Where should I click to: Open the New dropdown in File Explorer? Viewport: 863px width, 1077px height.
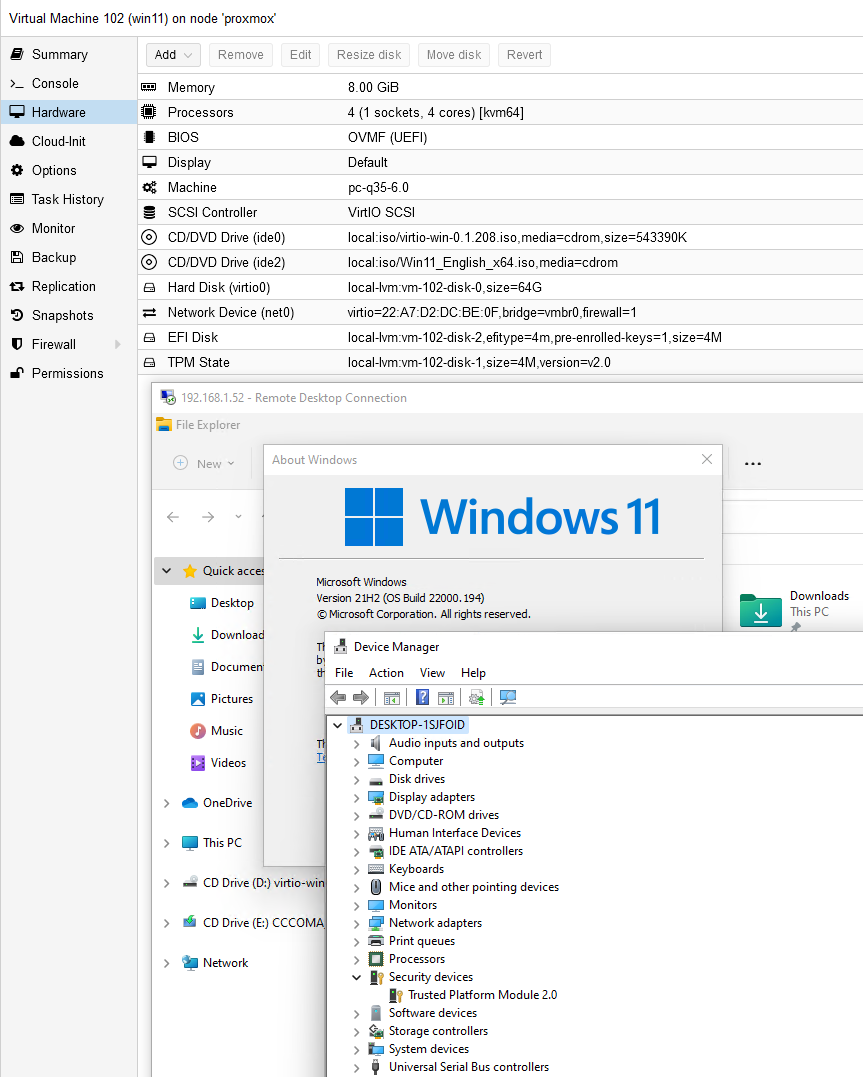point(204,464)
